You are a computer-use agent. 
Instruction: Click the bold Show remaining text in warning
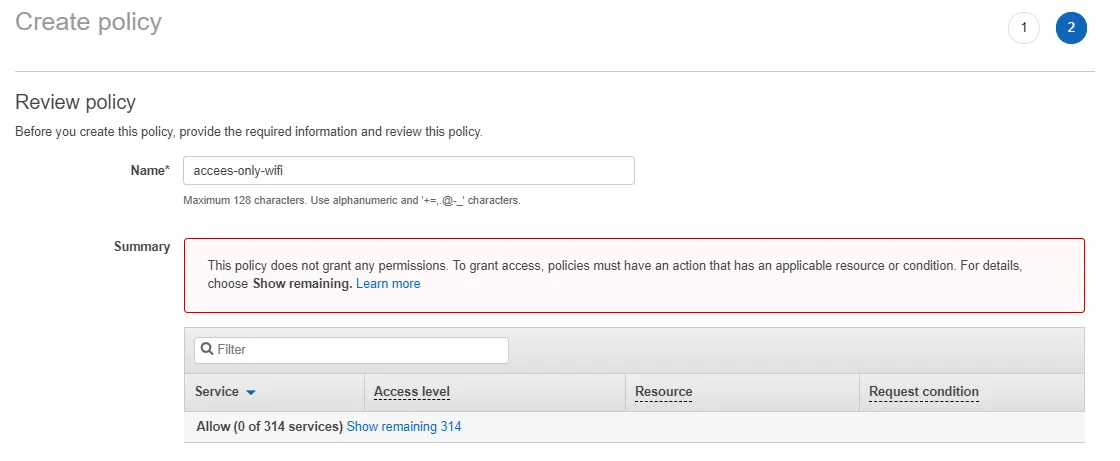[x=301, y=284]
